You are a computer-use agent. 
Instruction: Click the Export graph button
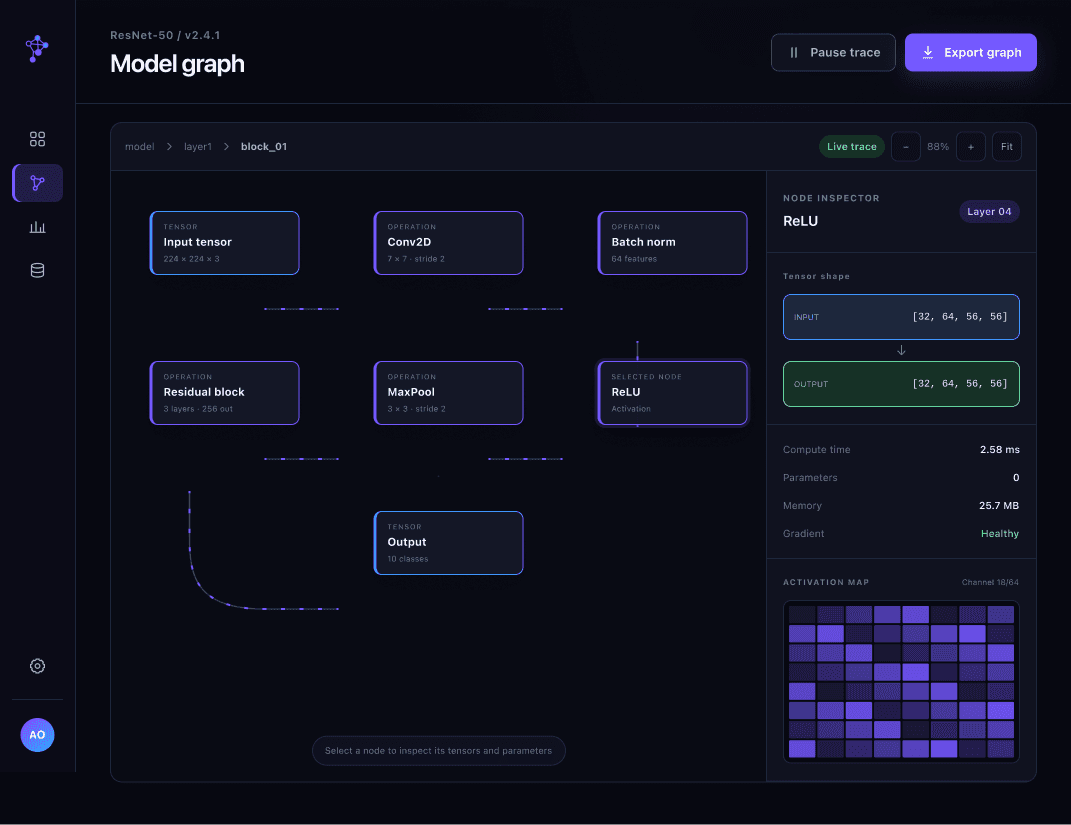[x=971, y=53]
